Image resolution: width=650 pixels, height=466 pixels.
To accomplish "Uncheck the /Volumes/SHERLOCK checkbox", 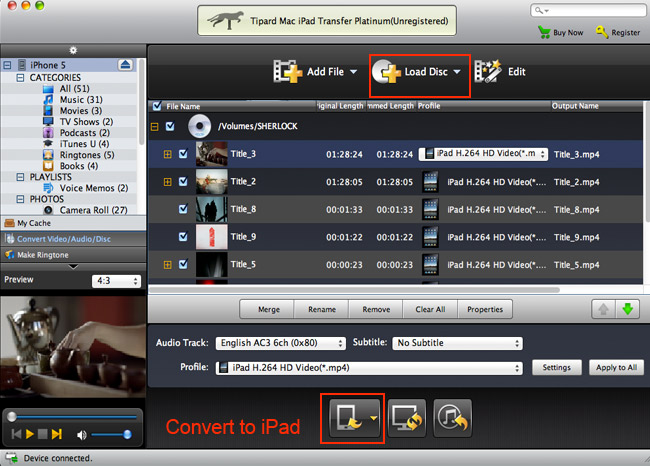I will click(170, 126).
